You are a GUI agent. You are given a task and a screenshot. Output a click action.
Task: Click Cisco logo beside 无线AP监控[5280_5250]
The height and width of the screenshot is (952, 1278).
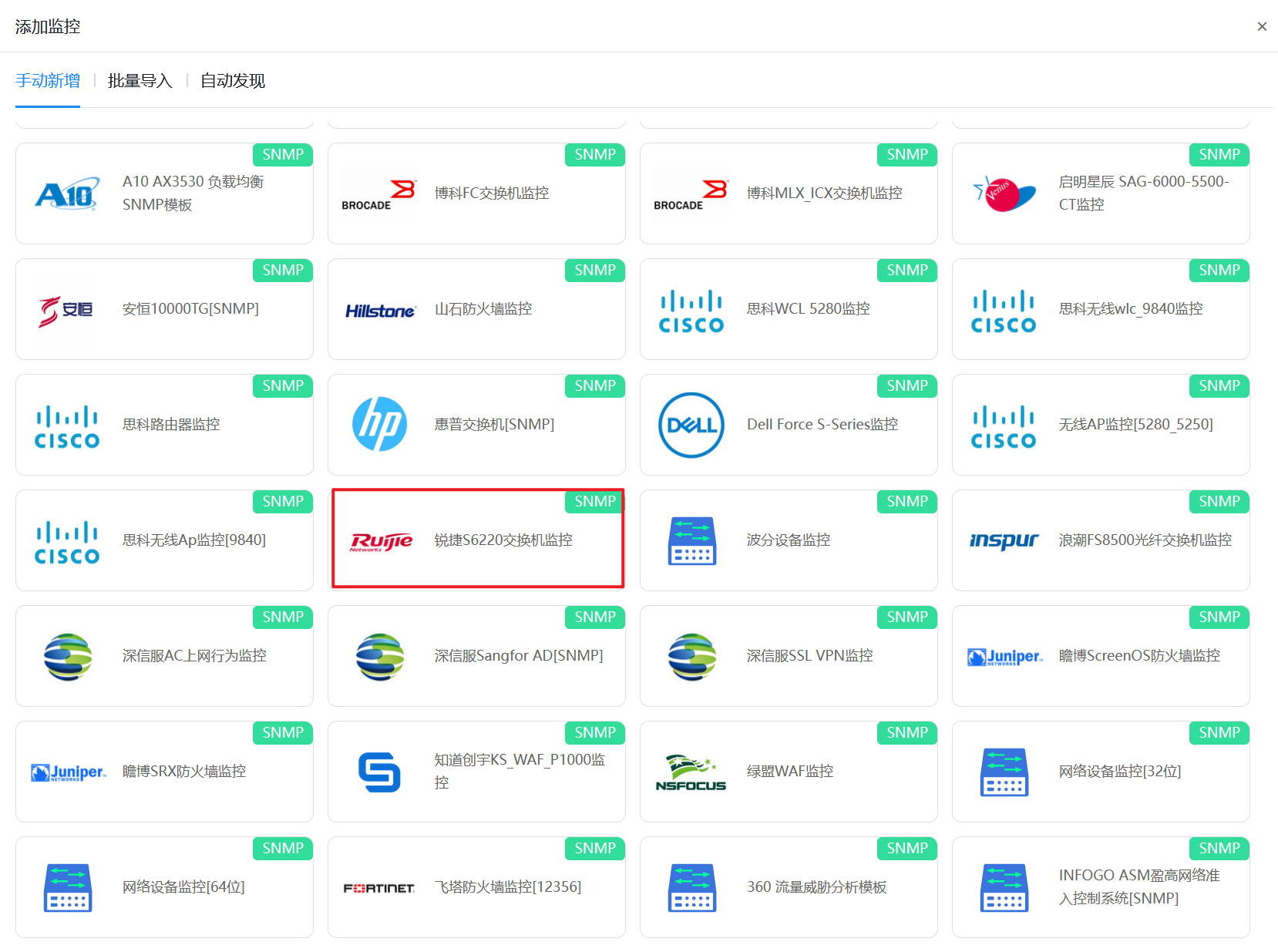pos(1004,426)
